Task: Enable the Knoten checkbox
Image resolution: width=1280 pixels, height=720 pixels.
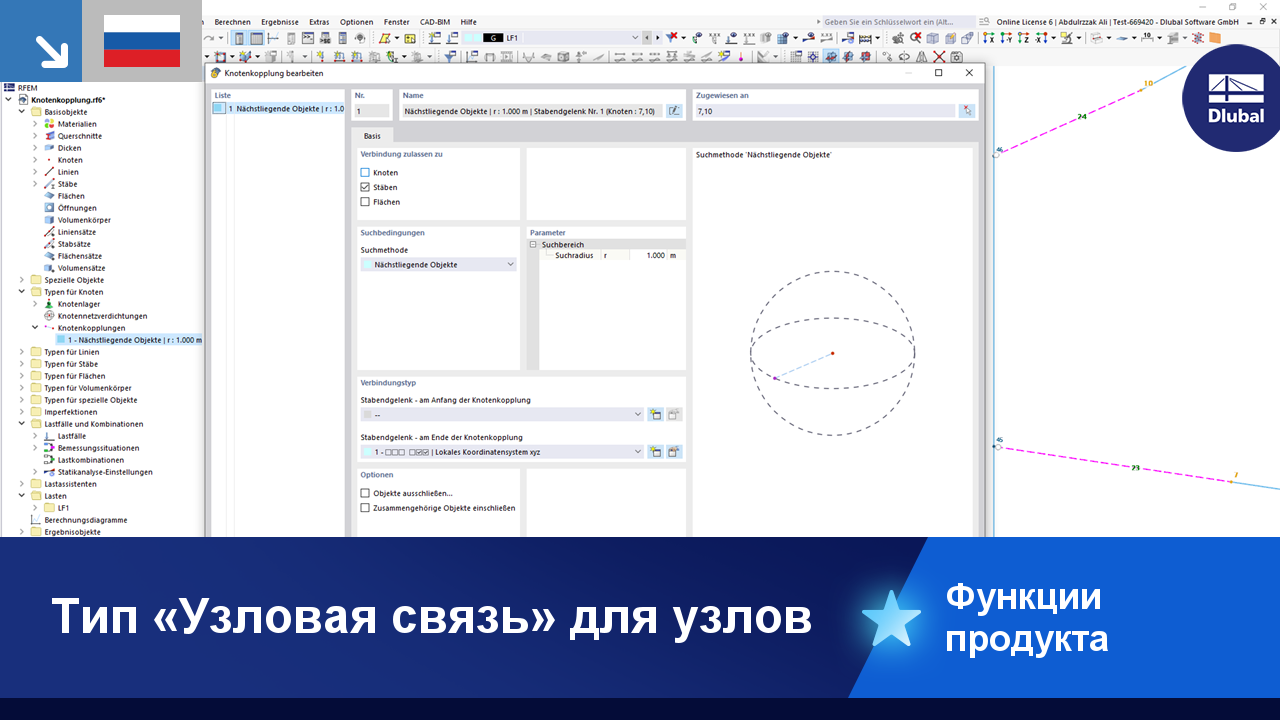Action: click(x=365, y=173)
